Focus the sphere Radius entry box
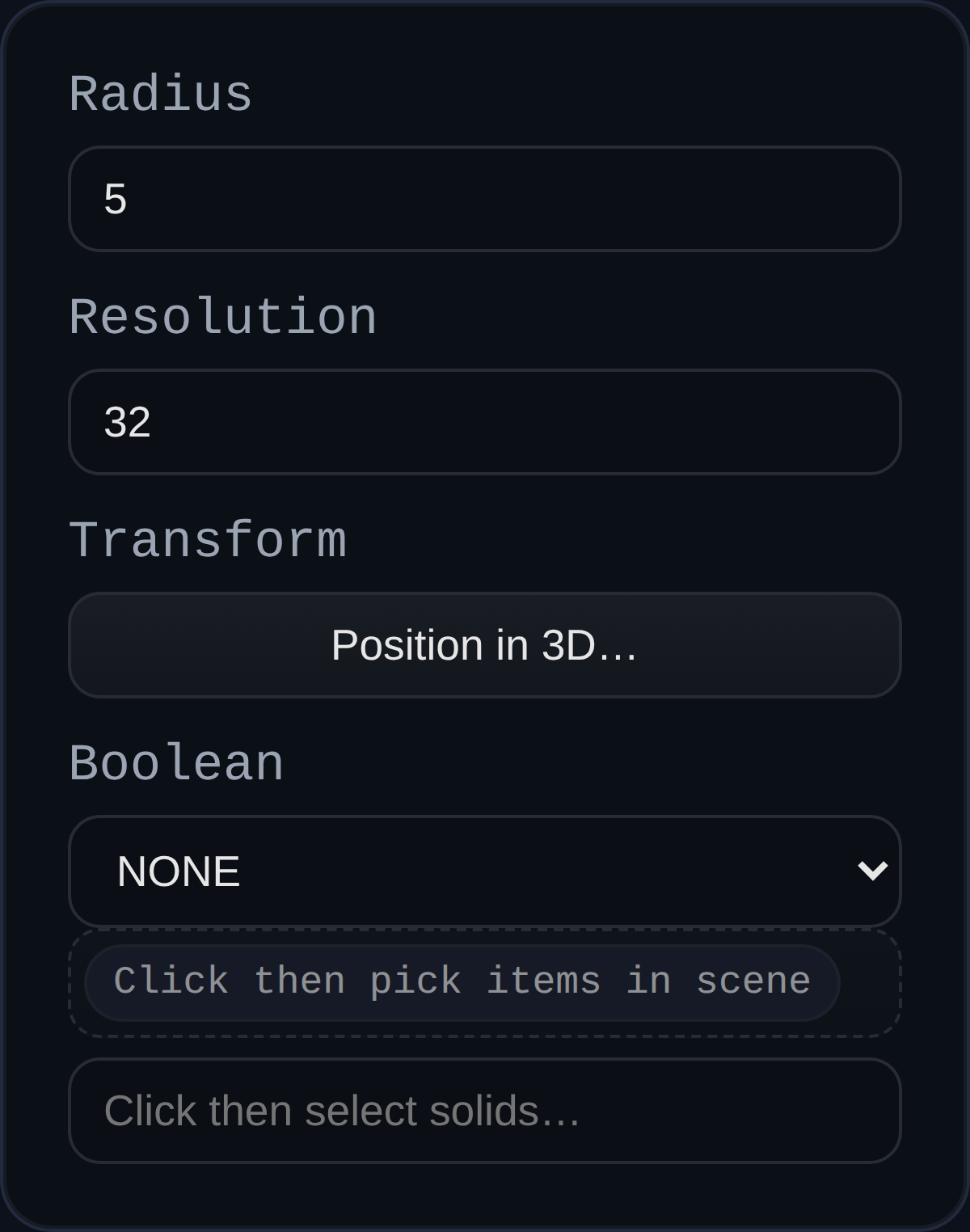This screenshot has width=970, height=1232. 485,199
